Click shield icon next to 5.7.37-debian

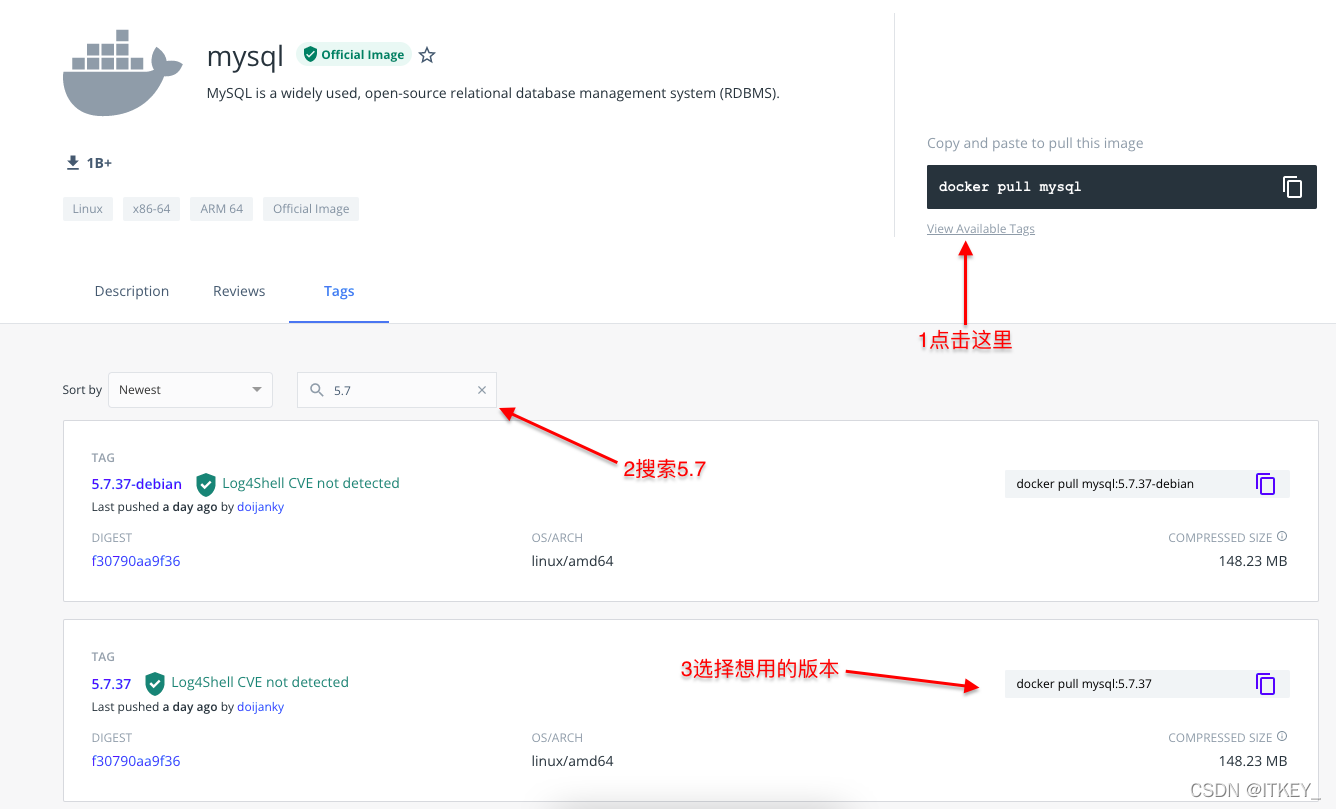pos(206,484)
